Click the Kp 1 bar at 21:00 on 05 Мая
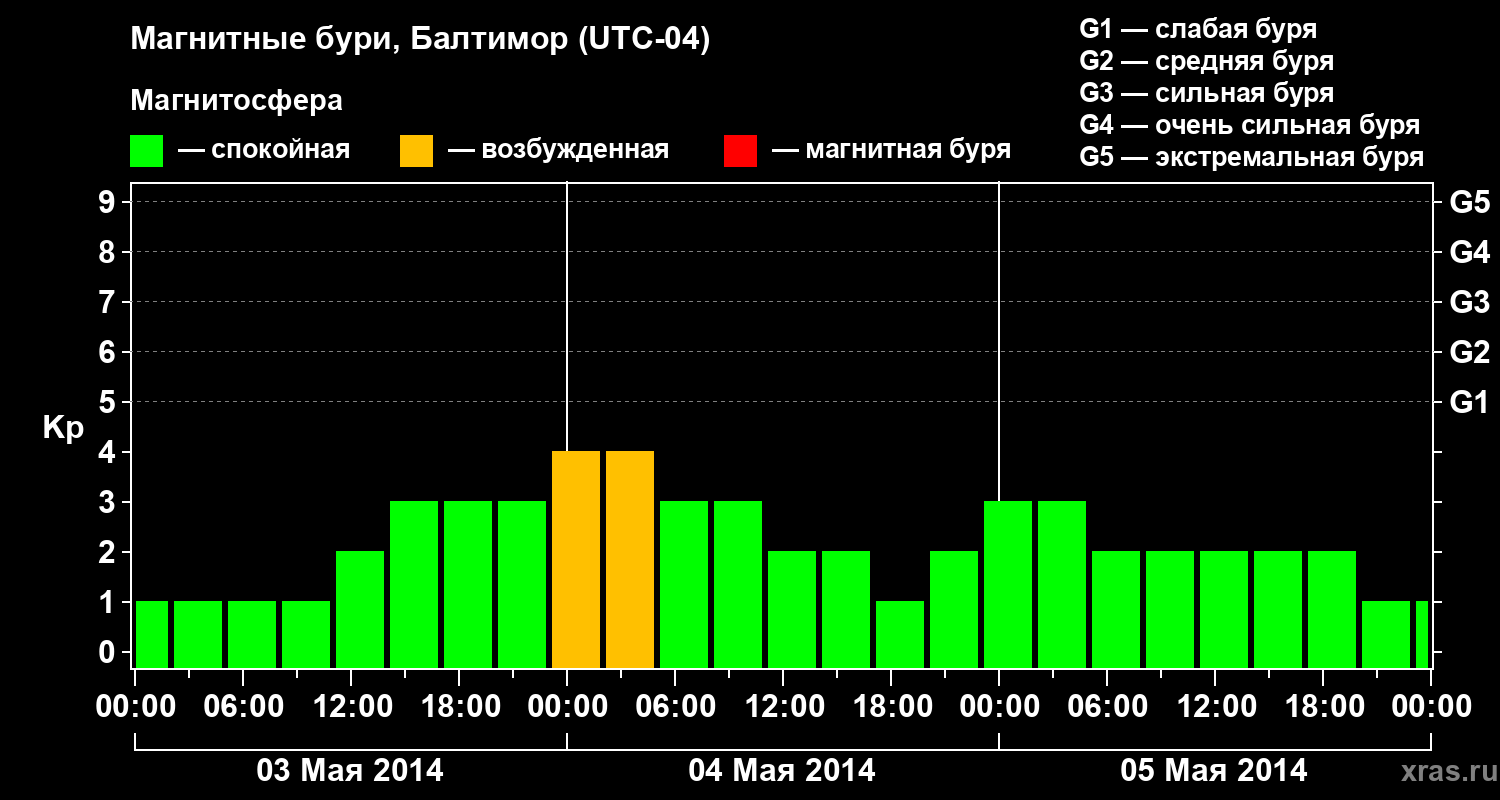Viewport: 1500px width, 800px height. pyautogui.click(x=1386, y=635)
